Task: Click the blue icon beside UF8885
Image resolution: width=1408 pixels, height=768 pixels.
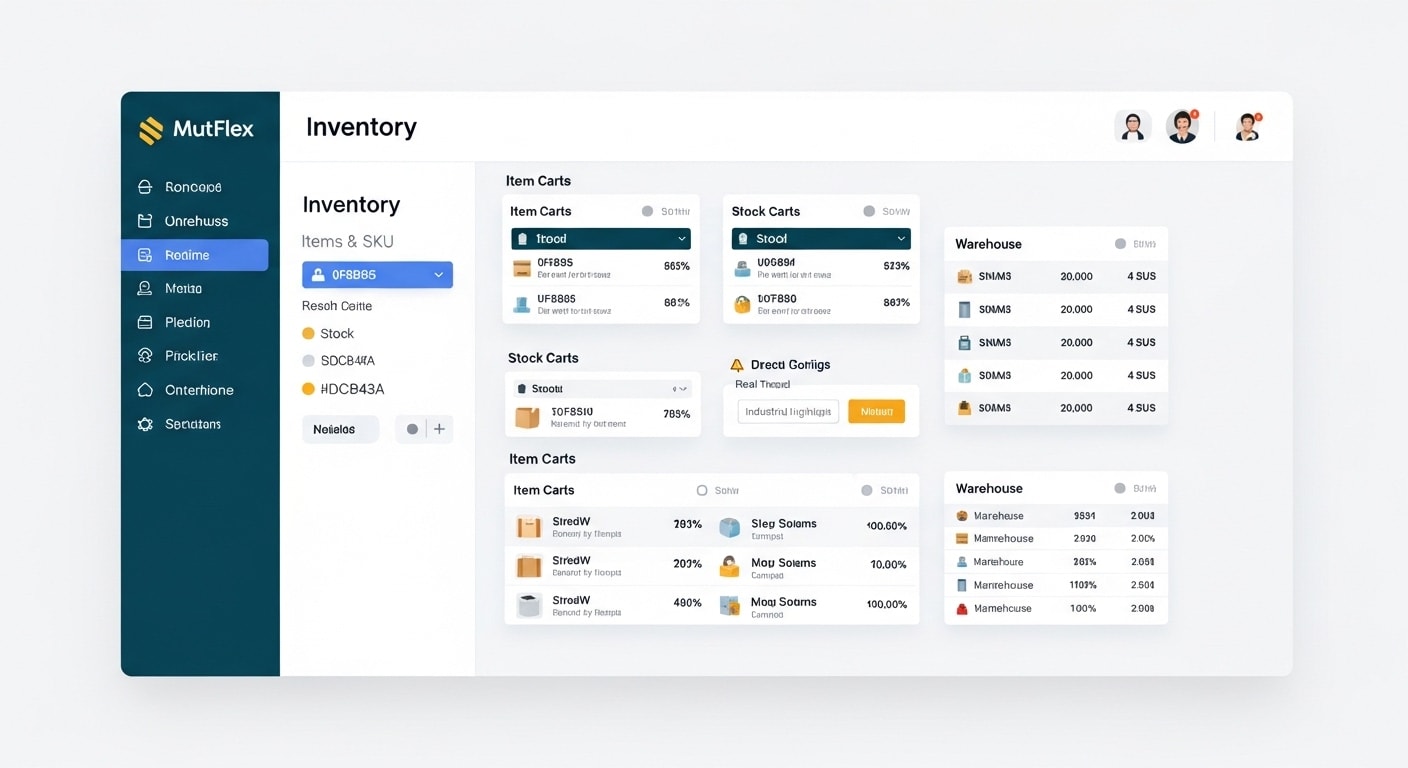Action: (x=521, y=303)
